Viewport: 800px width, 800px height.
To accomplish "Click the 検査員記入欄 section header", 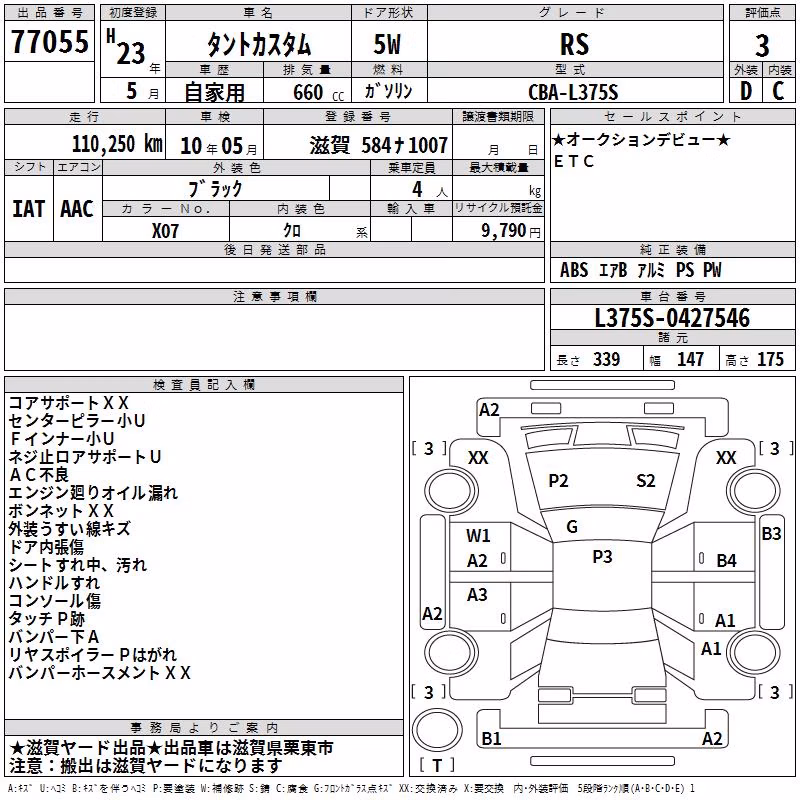I will pyautogui.click(x=204, y=385).
